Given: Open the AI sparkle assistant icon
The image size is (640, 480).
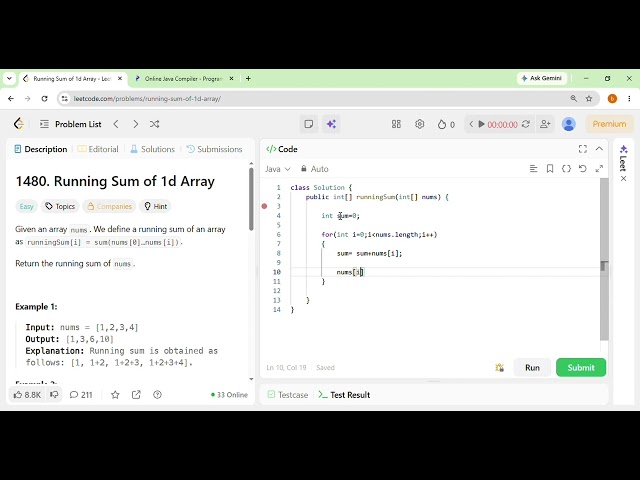Looking at the screenshot, I should click(x=331, y=124).
